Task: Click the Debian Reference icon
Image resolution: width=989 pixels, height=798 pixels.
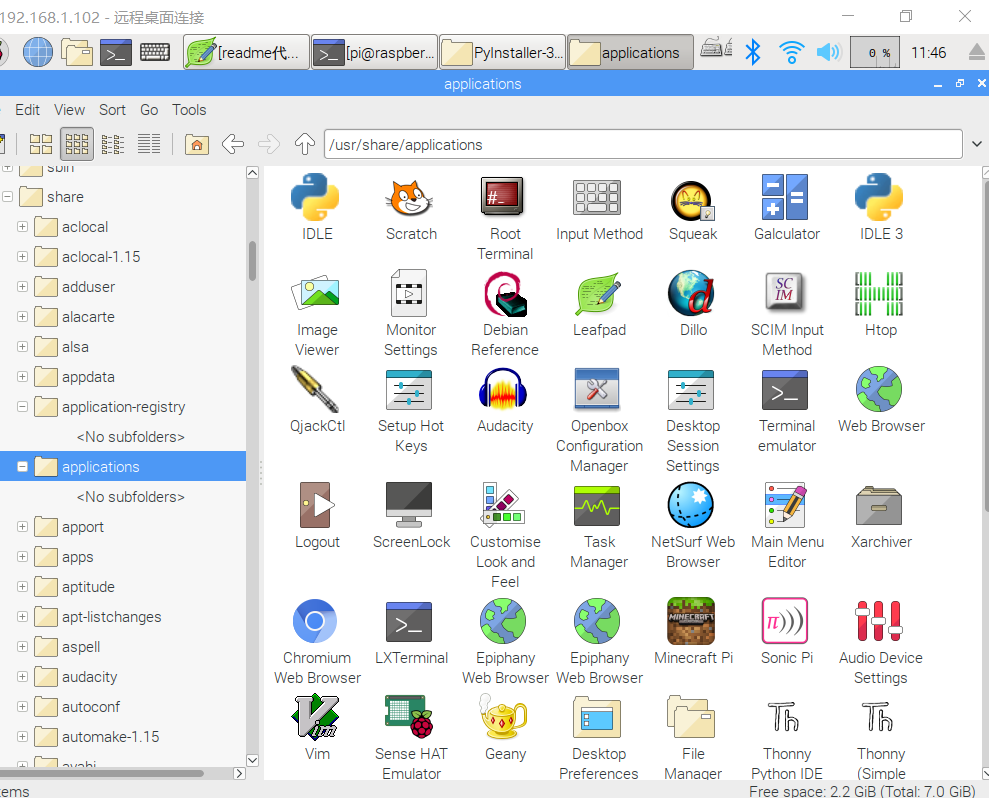Action: [505, 293]
